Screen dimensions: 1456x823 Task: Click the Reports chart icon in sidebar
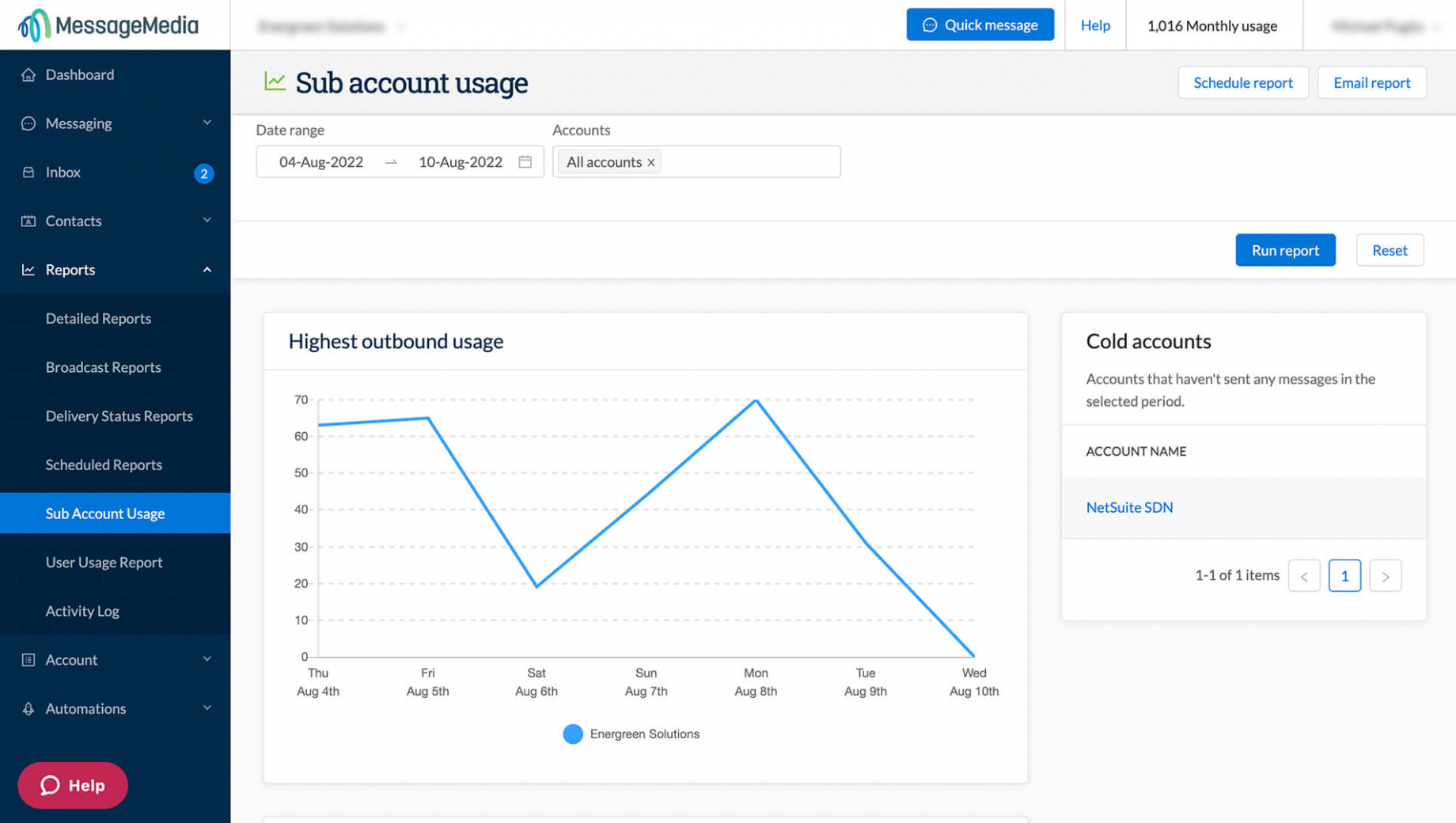tap(28, 270)
